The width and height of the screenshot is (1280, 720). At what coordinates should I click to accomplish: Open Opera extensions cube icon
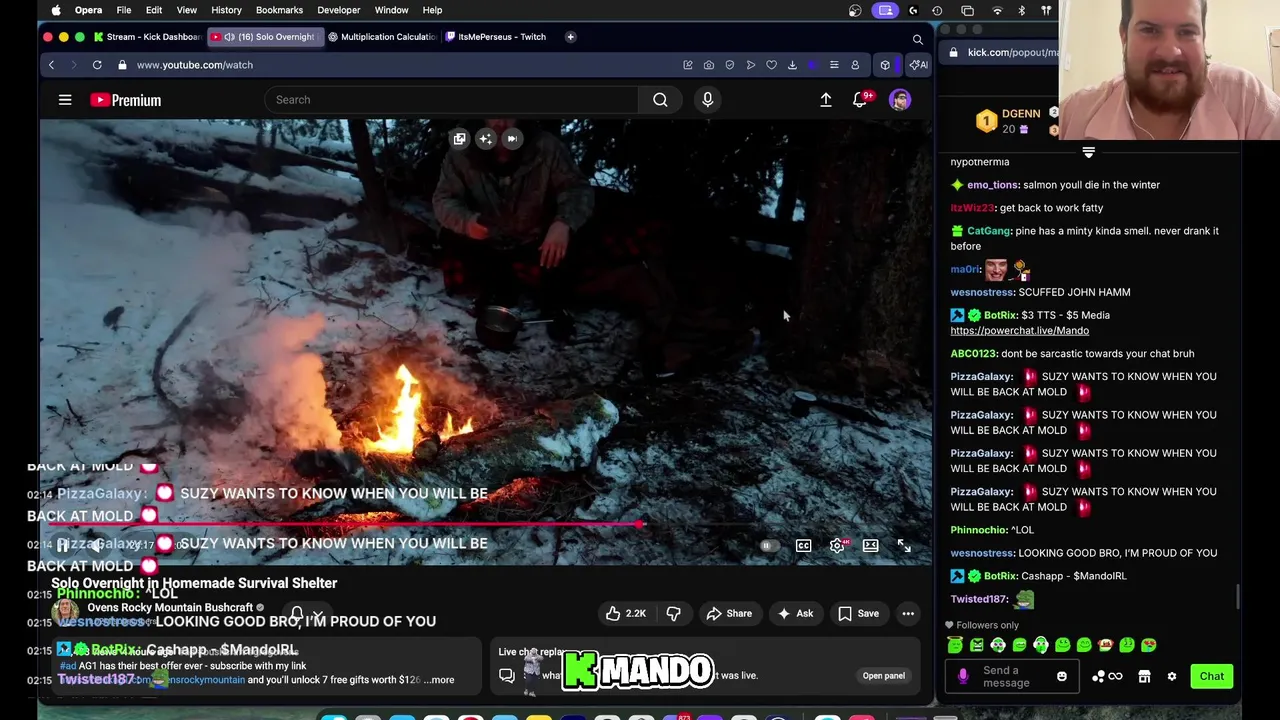(x=885, y=65)
